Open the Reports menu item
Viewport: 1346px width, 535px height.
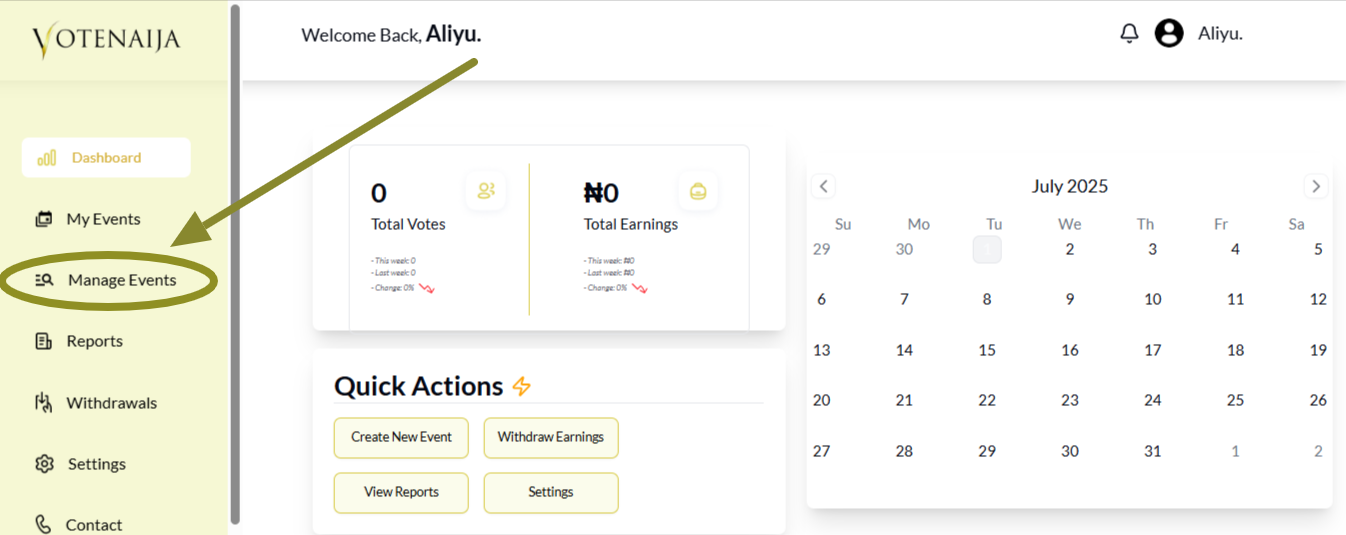tap(94, 342)
